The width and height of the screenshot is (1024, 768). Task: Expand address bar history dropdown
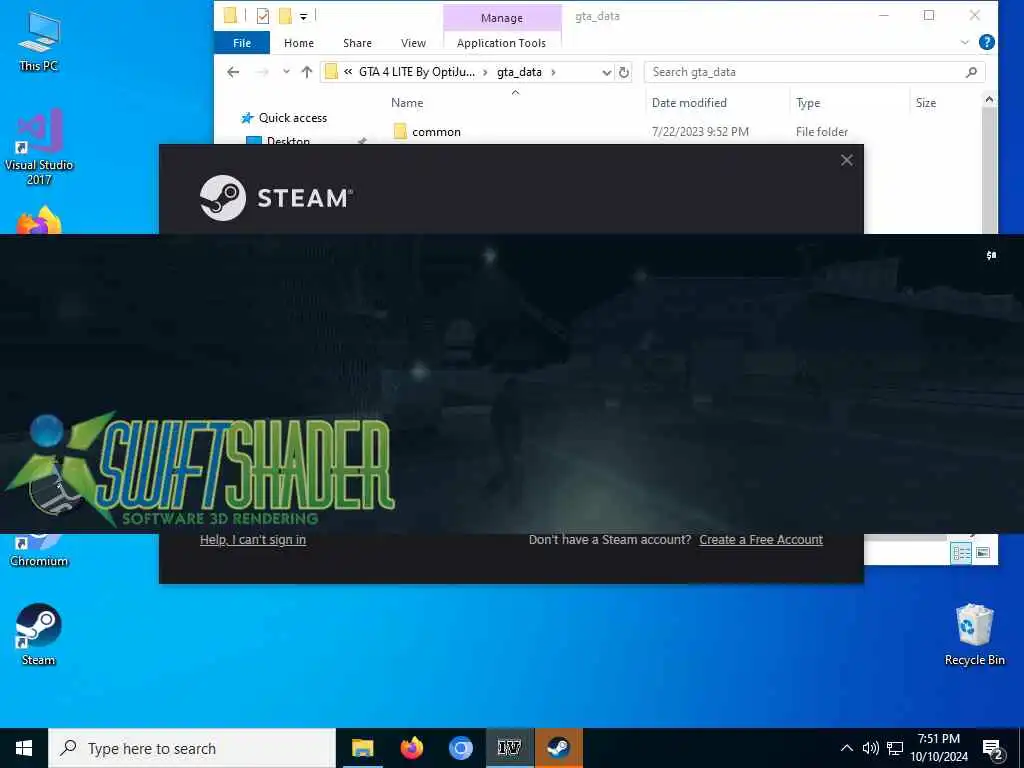606,72
